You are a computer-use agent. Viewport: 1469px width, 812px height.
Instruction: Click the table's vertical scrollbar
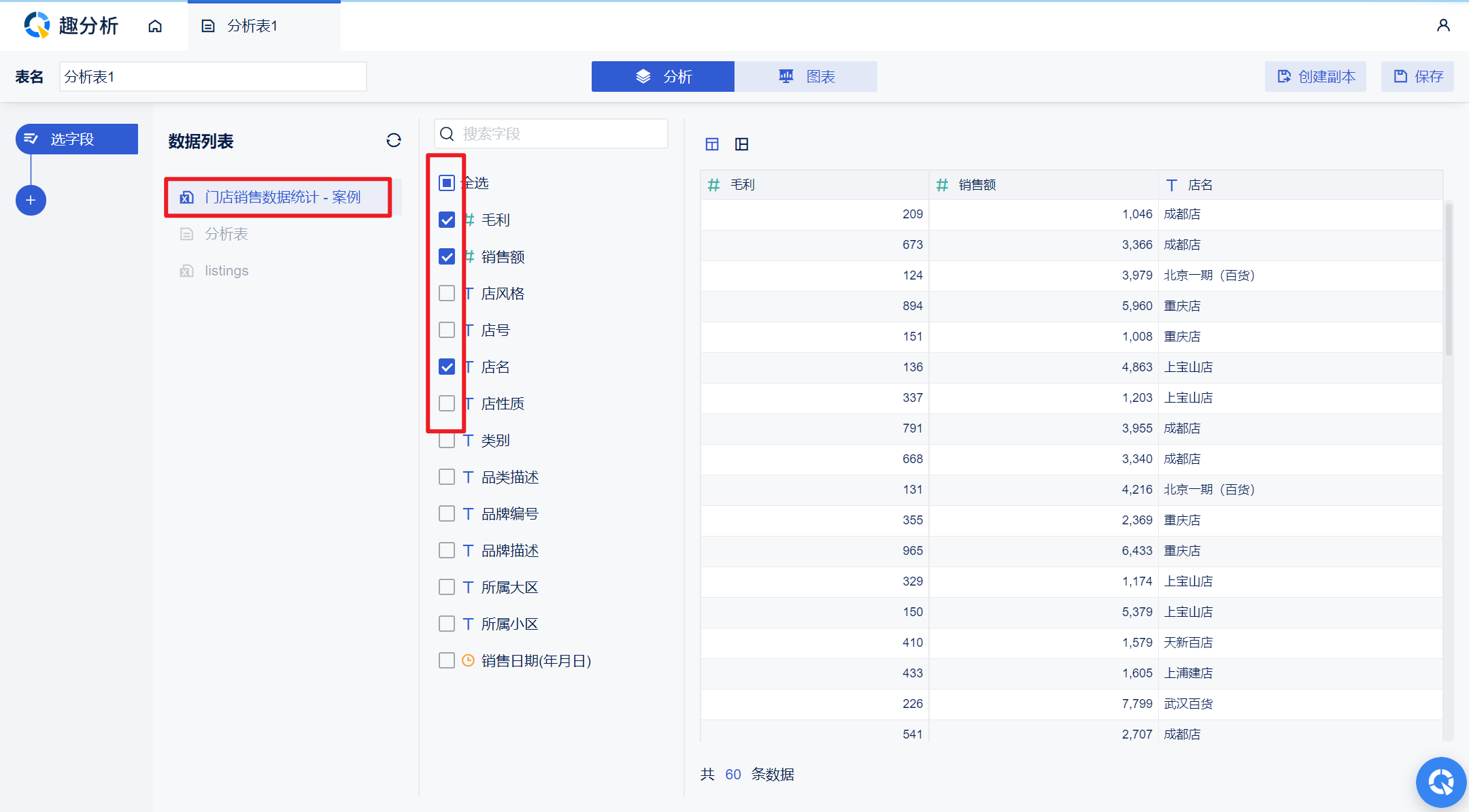pyautogui.click(x=1449, y=279)
